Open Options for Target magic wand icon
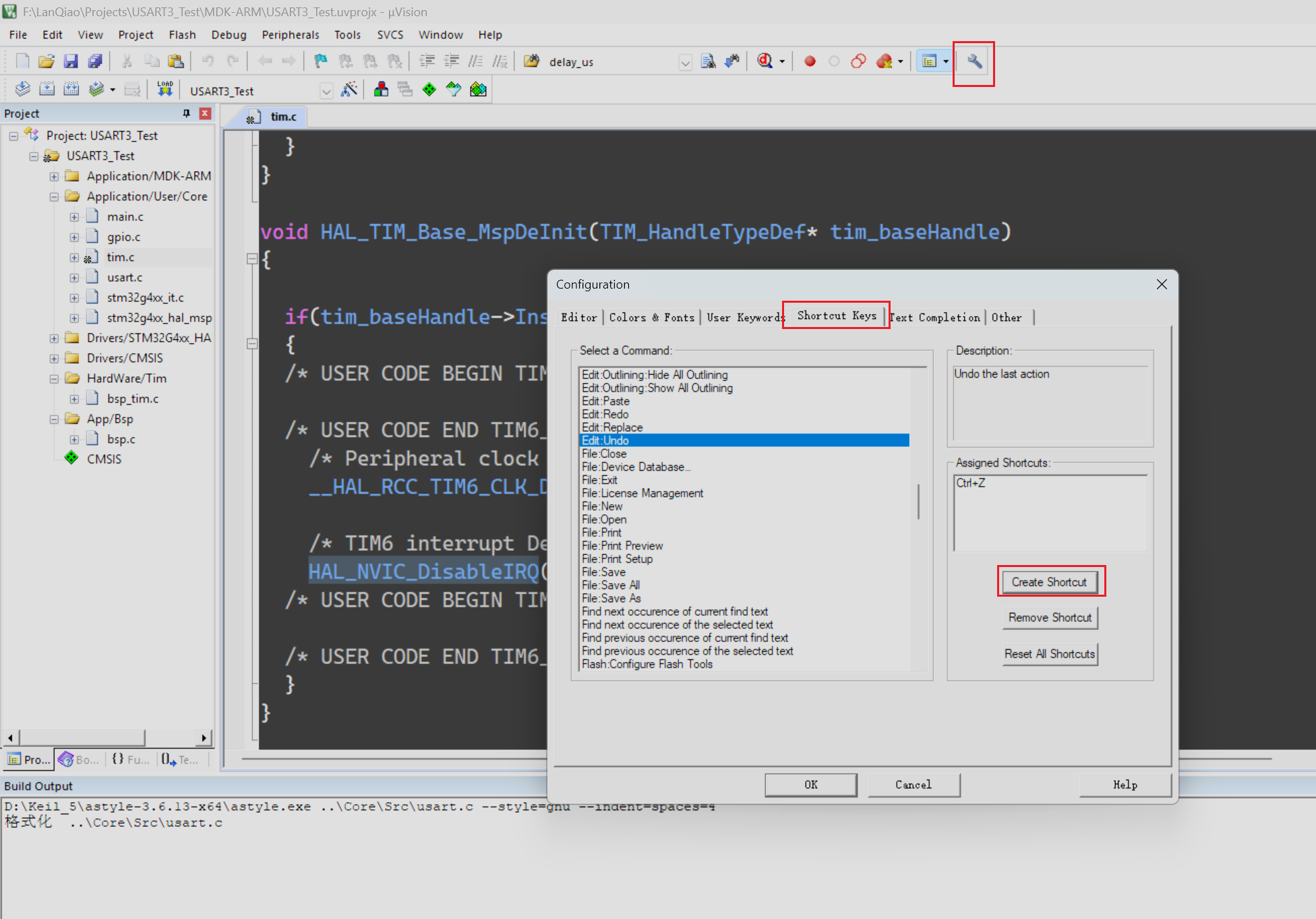The image size is (1316, 919). (349, 90)
